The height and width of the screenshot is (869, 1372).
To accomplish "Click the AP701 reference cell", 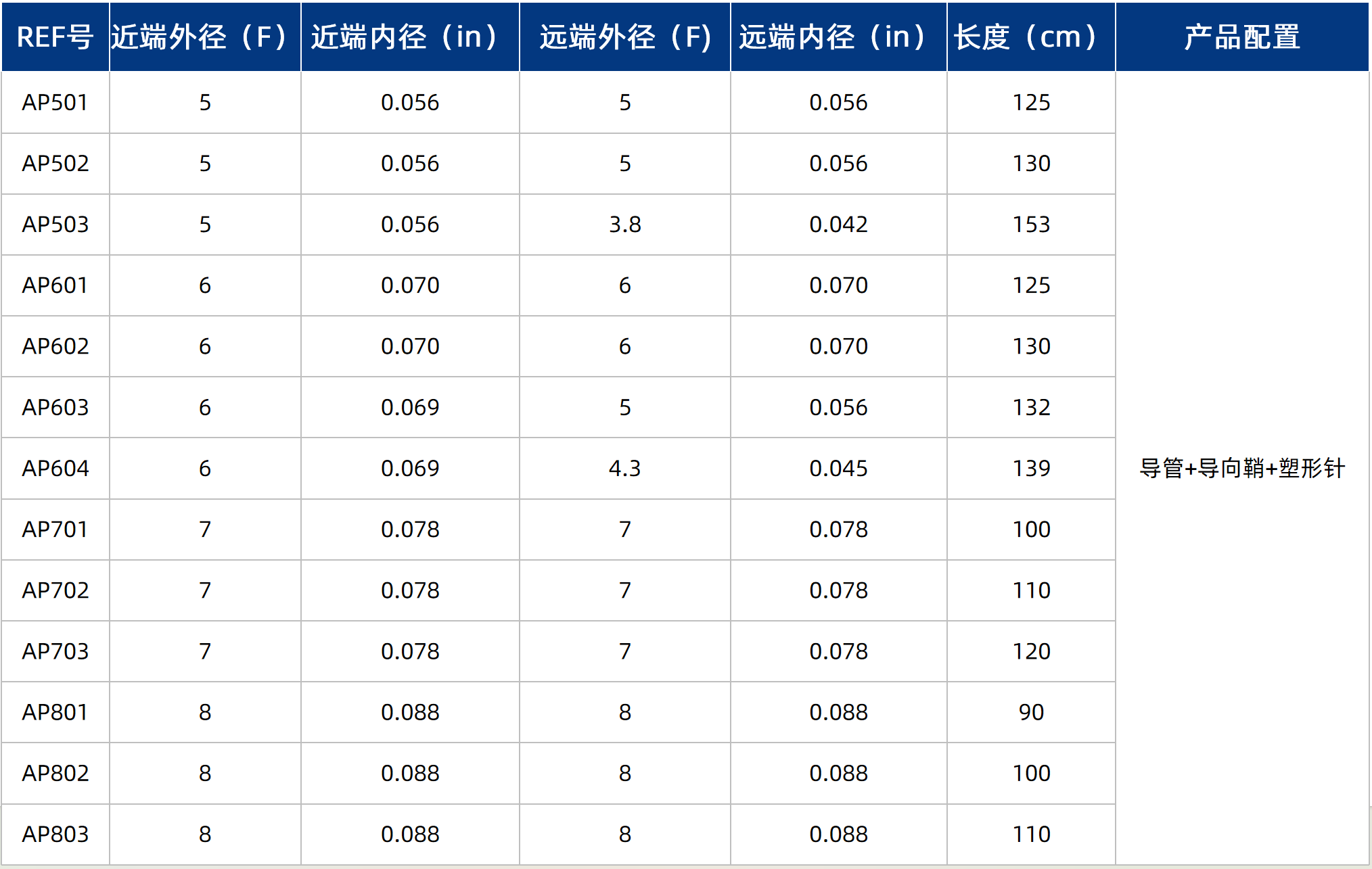I will click(55, 530).
